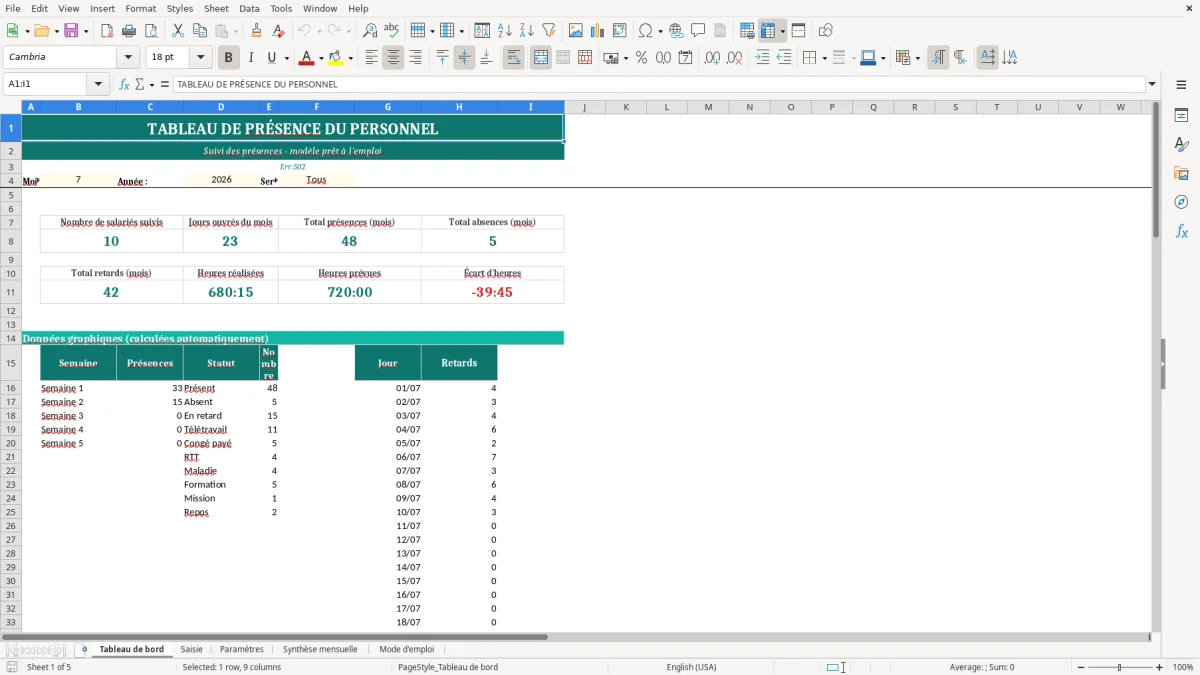The image size is (1200, 675).
Task: Export directly as PDF
Action: point(107,31)
